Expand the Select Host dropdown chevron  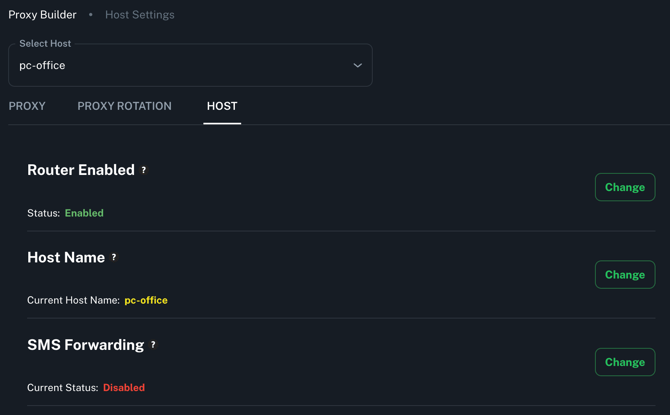[357, 66]
